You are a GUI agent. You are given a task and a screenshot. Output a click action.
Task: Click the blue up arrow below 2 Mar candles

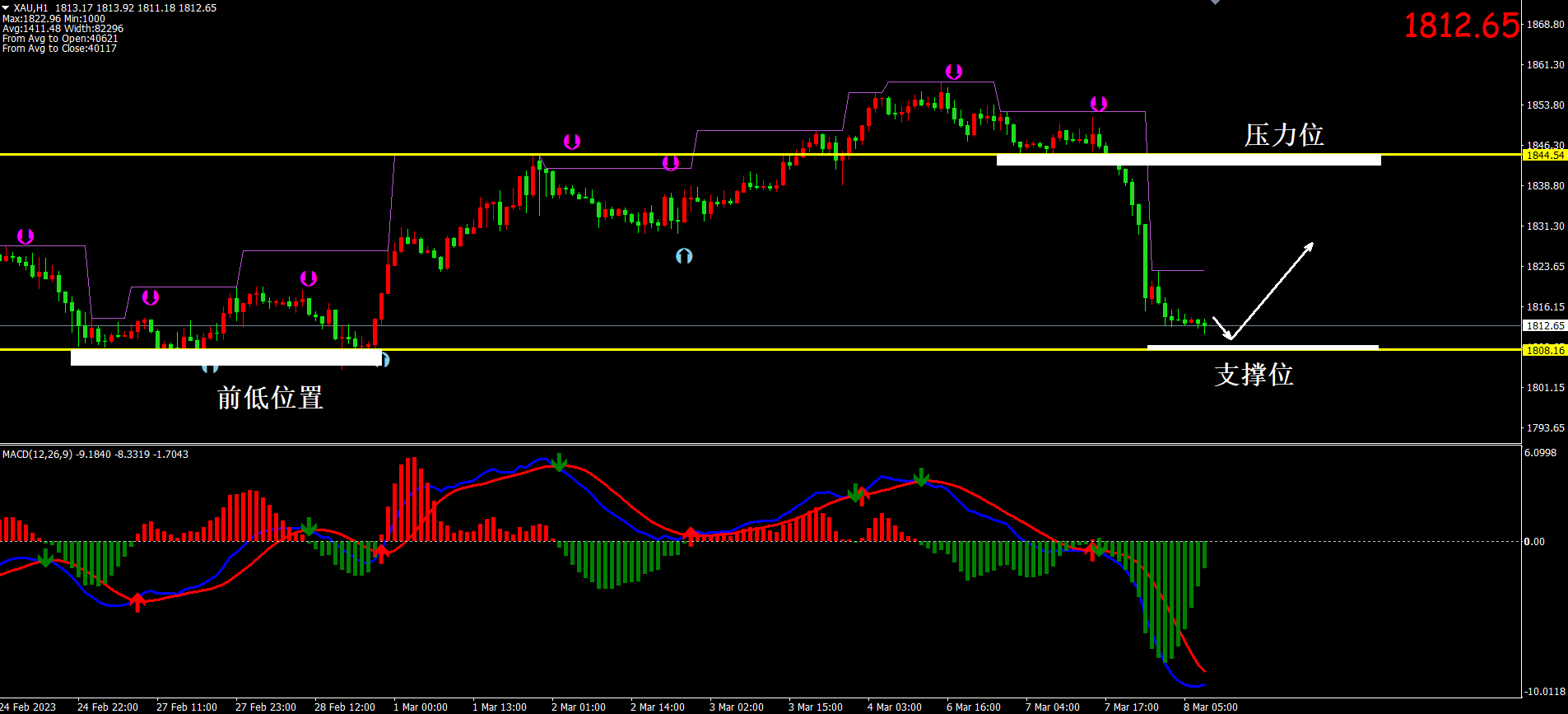point(684,256)
